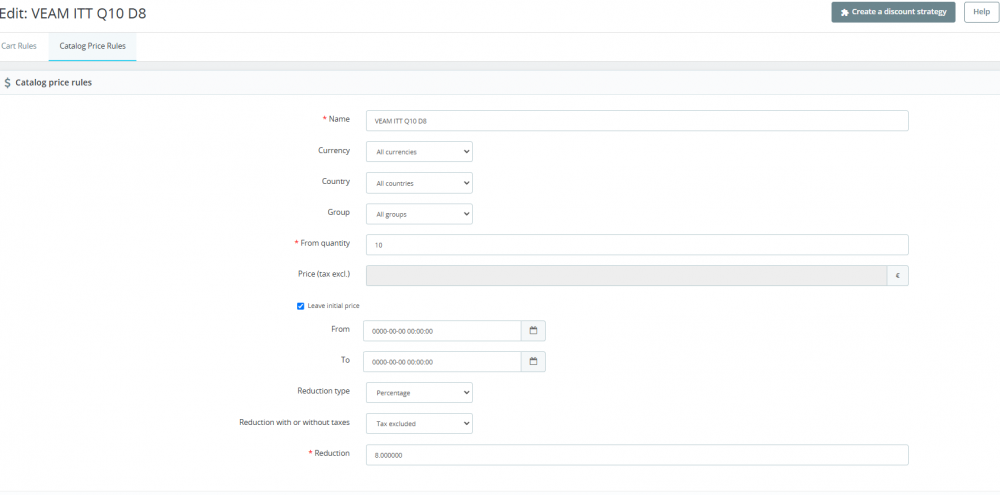Screen dimensions: 1000x495
Task: Open the Tax excluded dropdown
Action: 418,424
